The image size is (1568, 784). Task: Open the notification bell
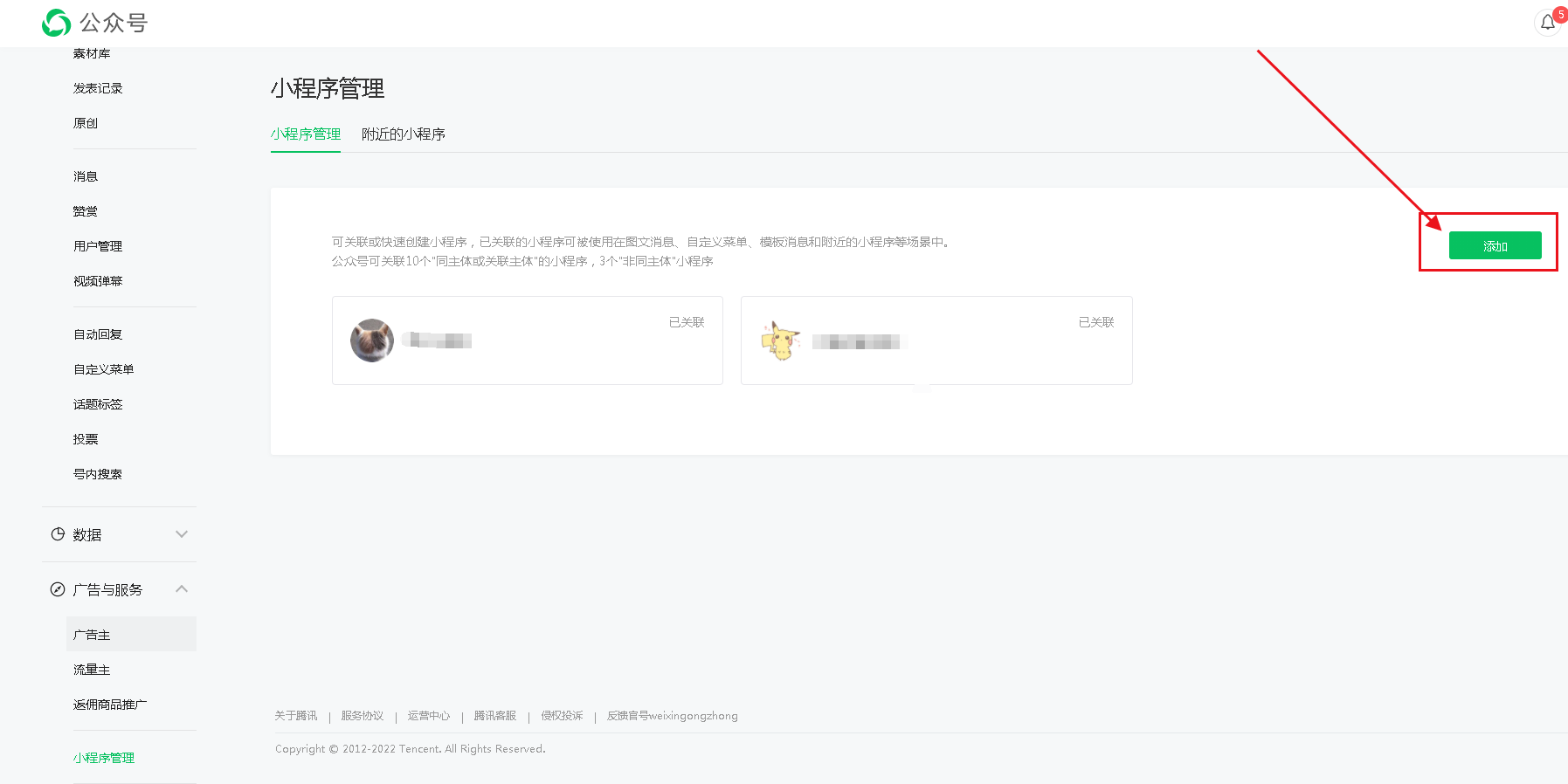point(1547,23)
